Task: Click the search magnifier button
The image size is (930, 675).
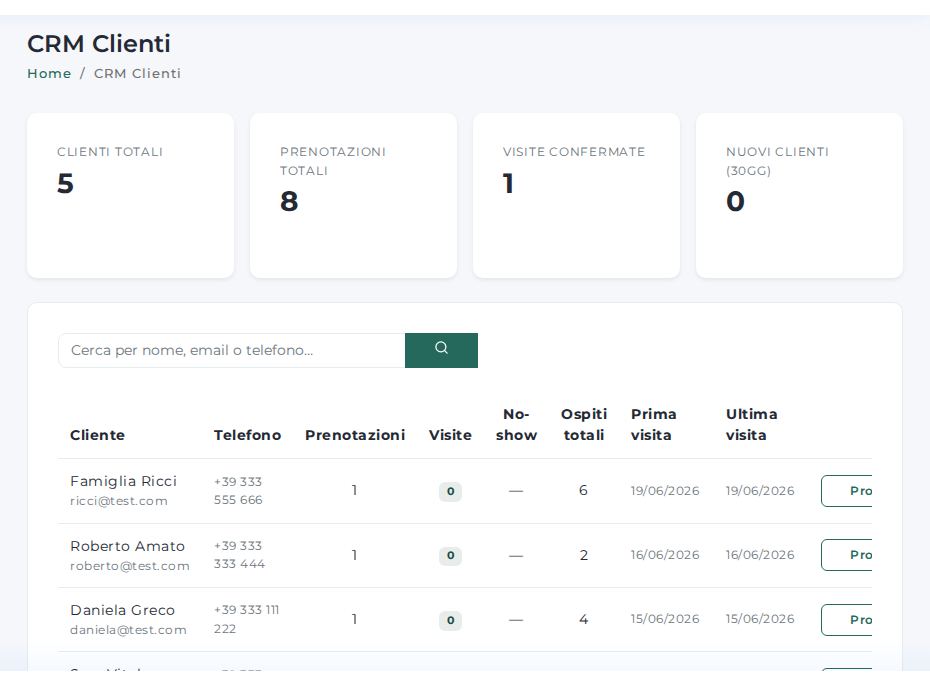Action: point(441,351)
